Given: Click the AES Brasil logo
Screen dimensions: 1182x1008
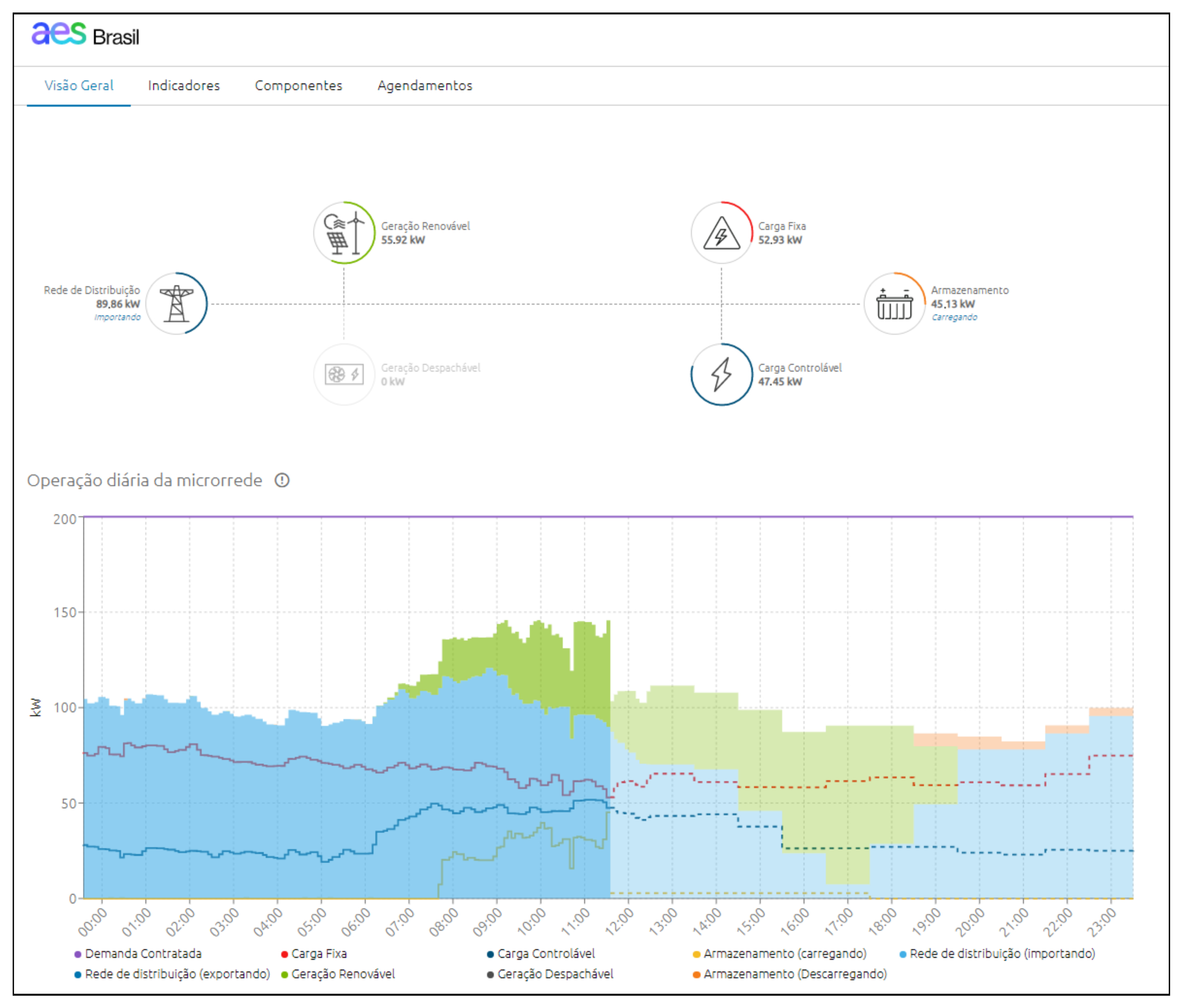Looking at the screenshot, I should pyautogui.click(x=86, y=35).
